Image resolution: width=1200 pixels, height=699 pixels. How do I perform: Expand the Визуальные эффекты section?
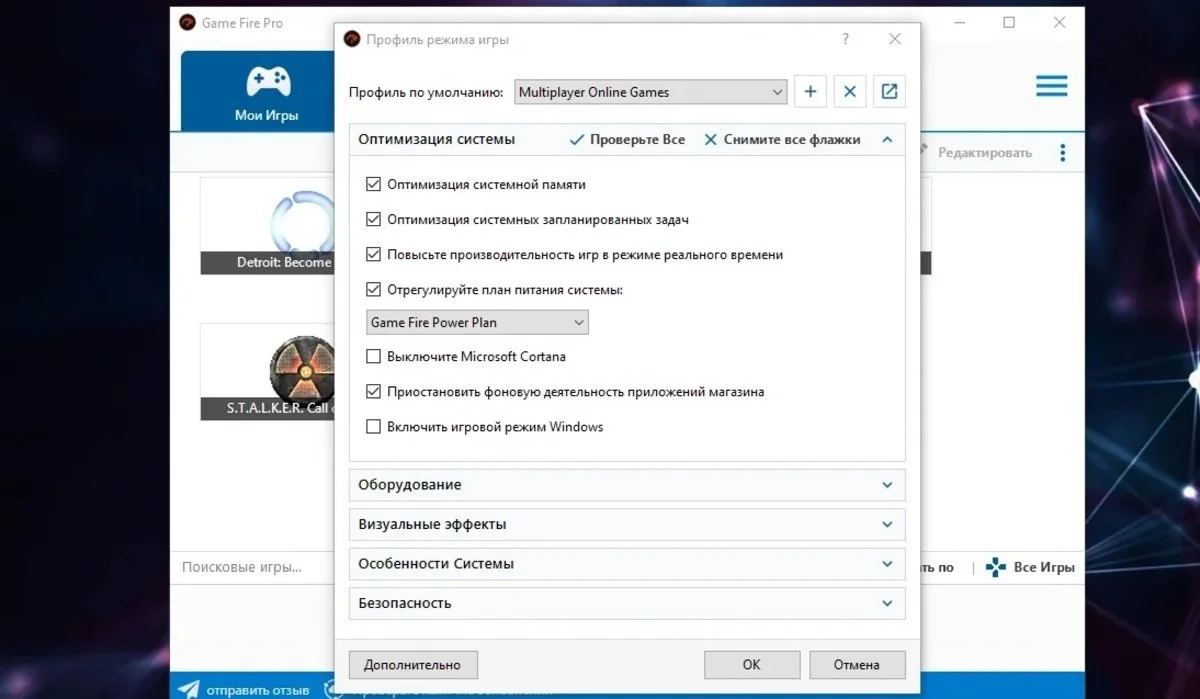tap(627, 524)
